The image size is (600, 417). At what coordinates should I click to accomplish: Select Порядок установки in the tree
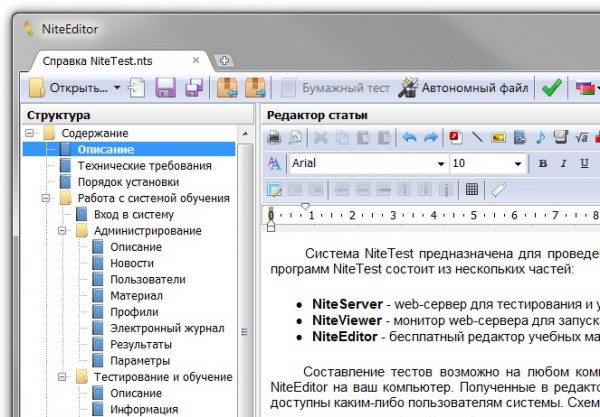129,182
